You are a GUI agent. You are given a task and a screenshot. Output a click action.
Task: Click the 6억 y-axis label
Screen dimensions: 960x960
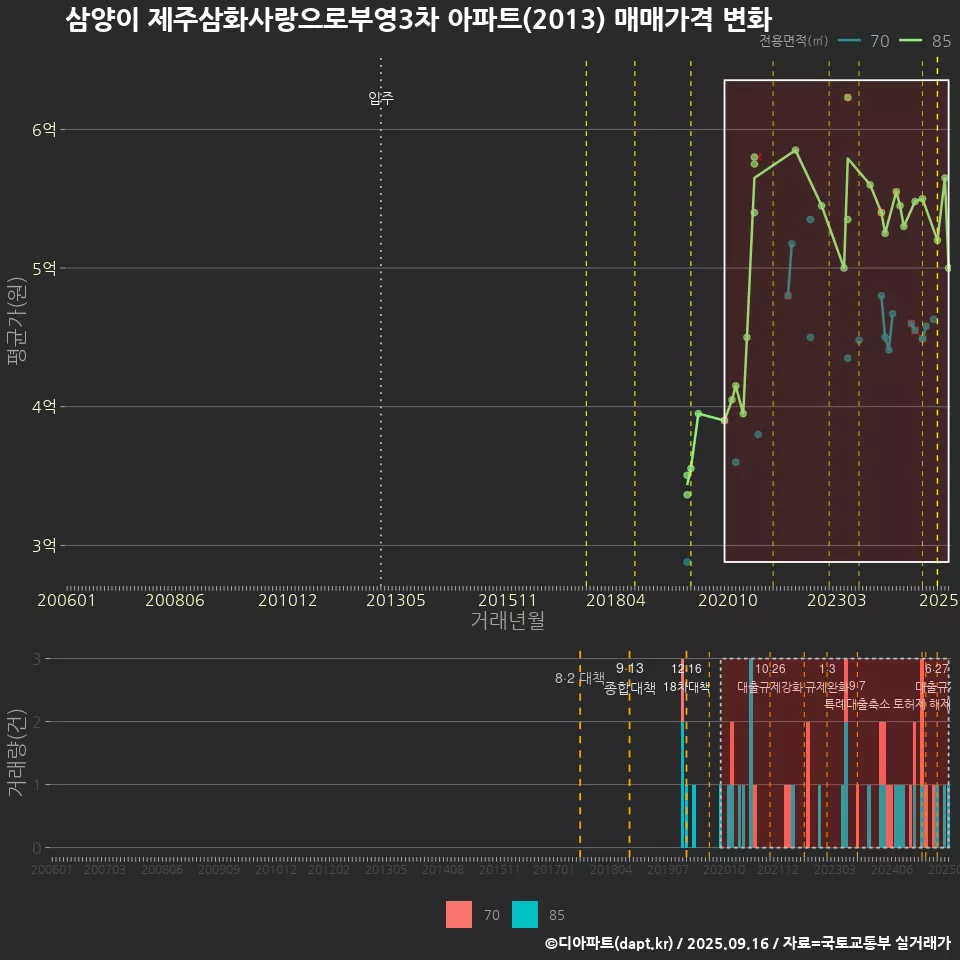click(x=44, y=130)
